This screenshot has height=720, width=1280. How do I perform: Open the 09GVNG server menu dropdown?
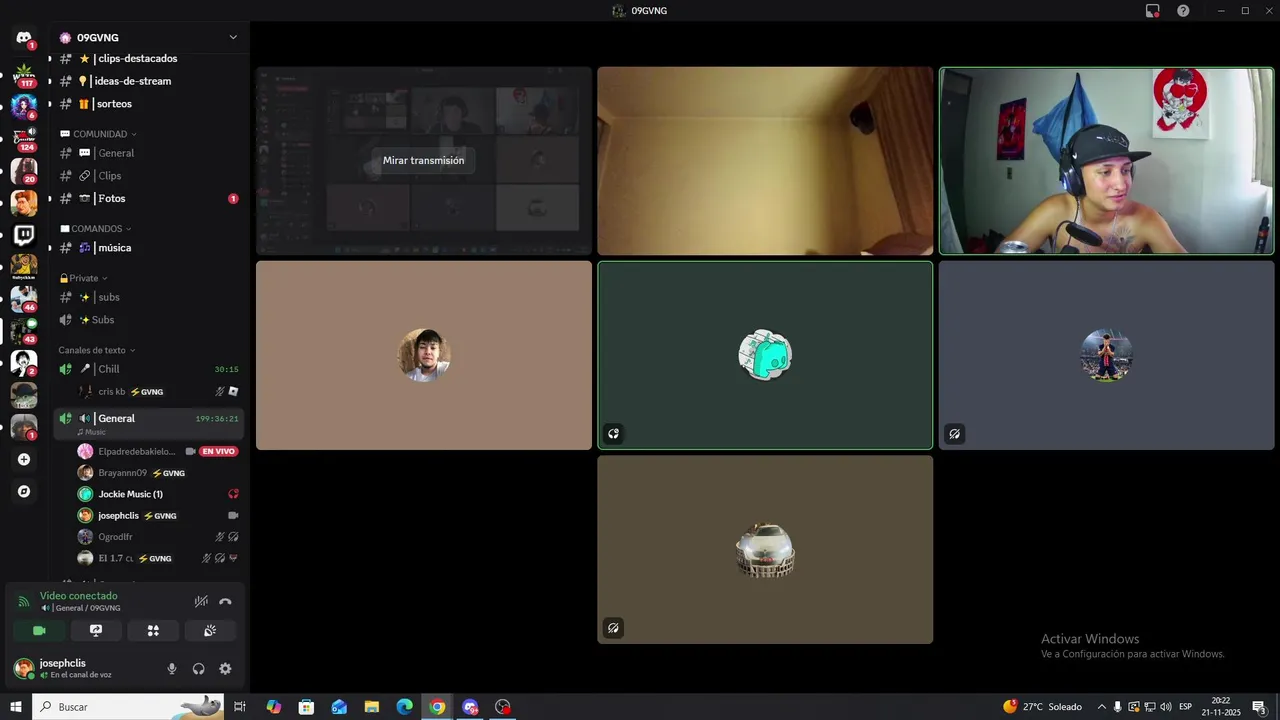point(233,37)
